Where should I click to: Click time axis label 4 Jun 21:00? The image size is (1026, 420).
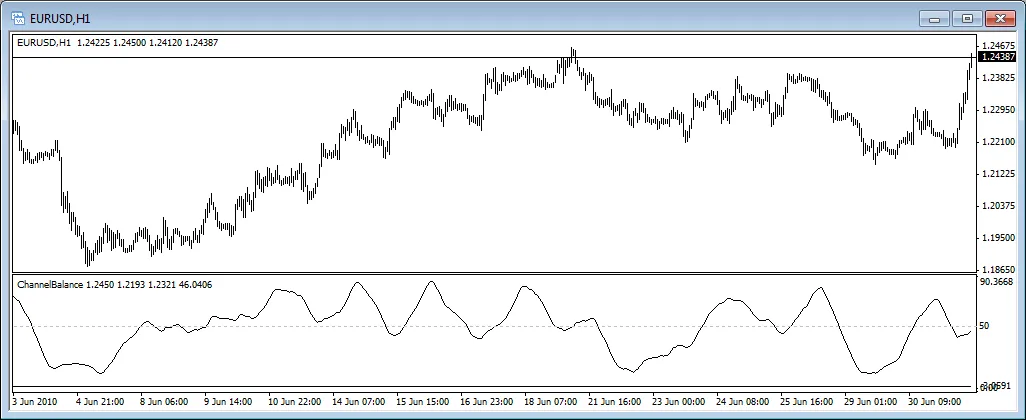100,401
